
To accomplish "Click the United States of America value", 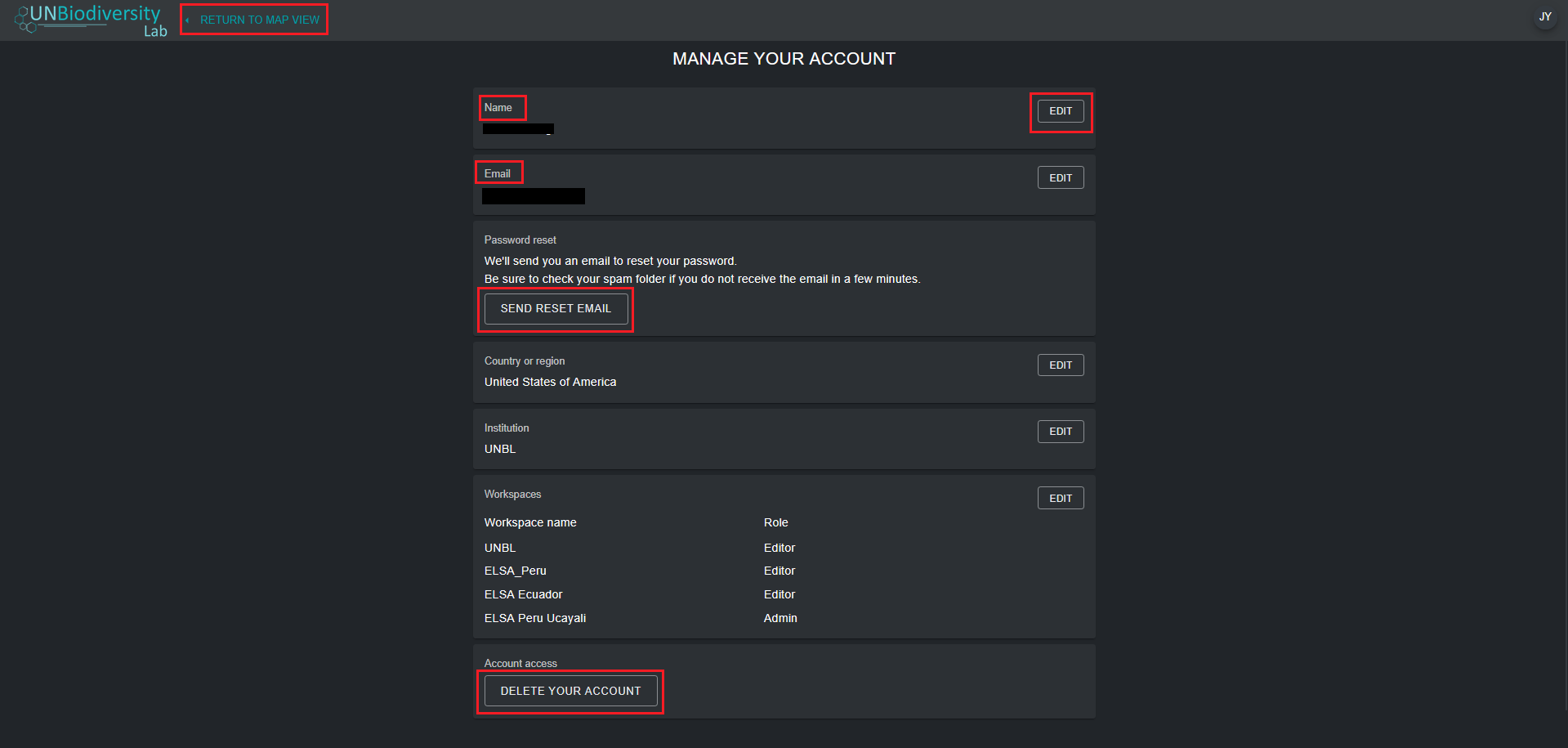I will tap(550, 382).
